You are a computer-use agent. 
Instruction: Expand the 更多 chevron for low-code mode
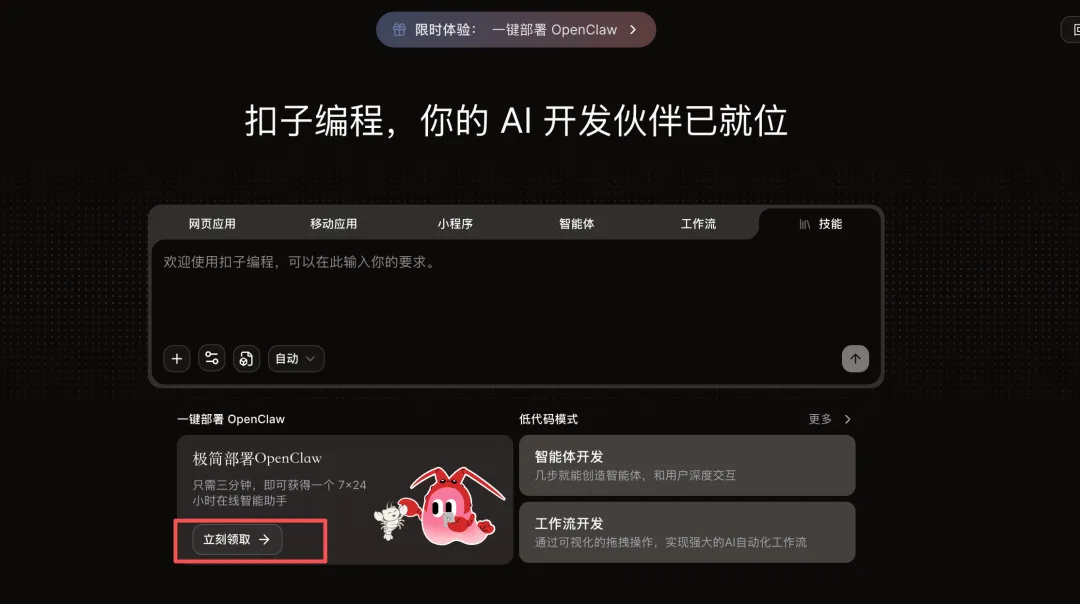[847, 419]
